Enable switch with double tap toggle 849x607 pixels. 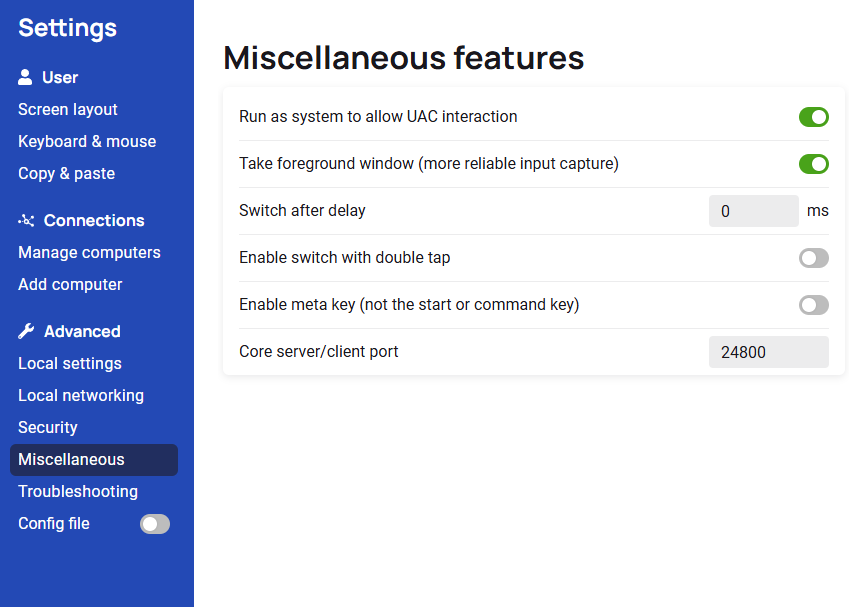pyautogui.click(x=813, y=258)
